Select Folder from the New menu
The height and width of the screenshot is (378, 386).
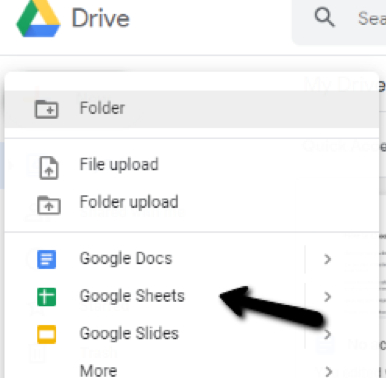coord(192,109)
